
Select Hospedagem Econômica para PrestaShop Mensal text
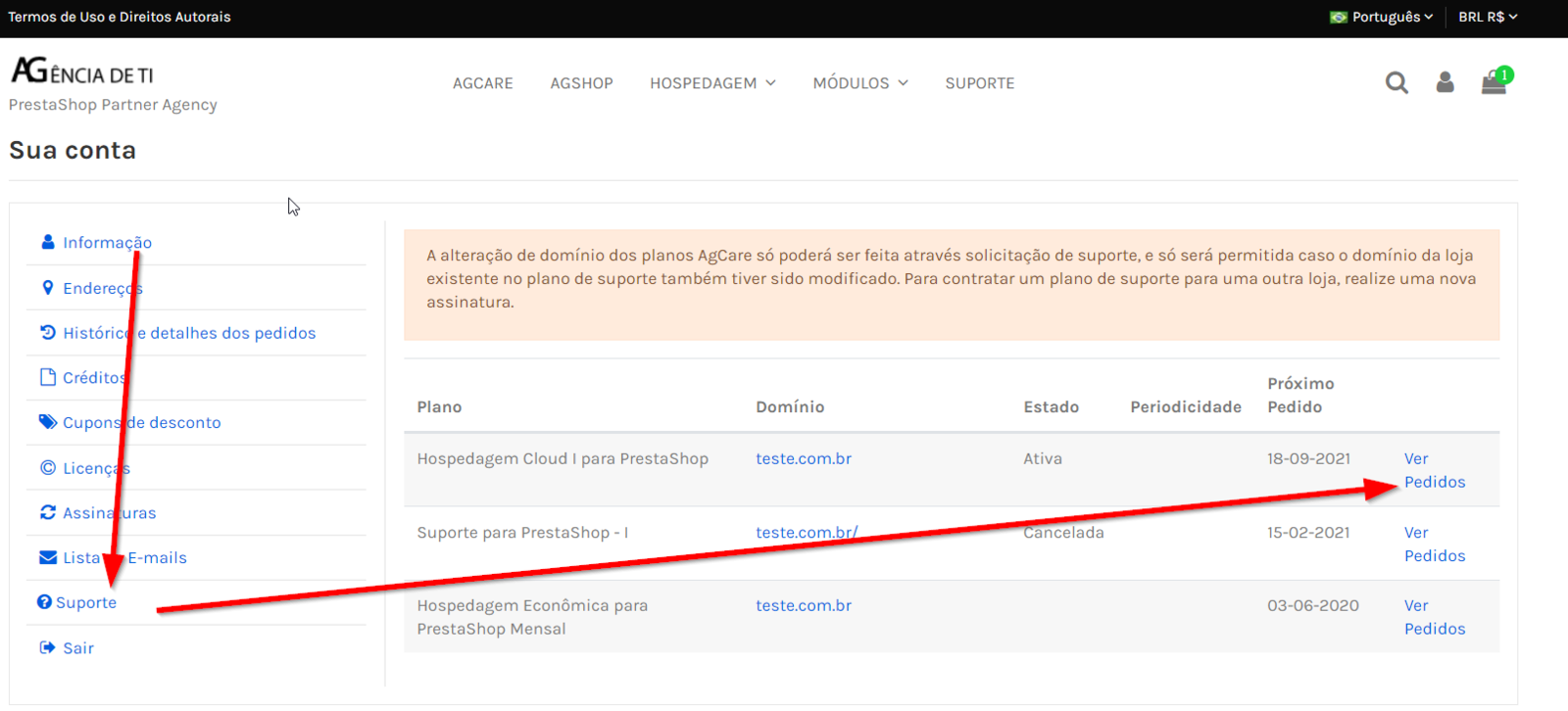coord(532,617)
